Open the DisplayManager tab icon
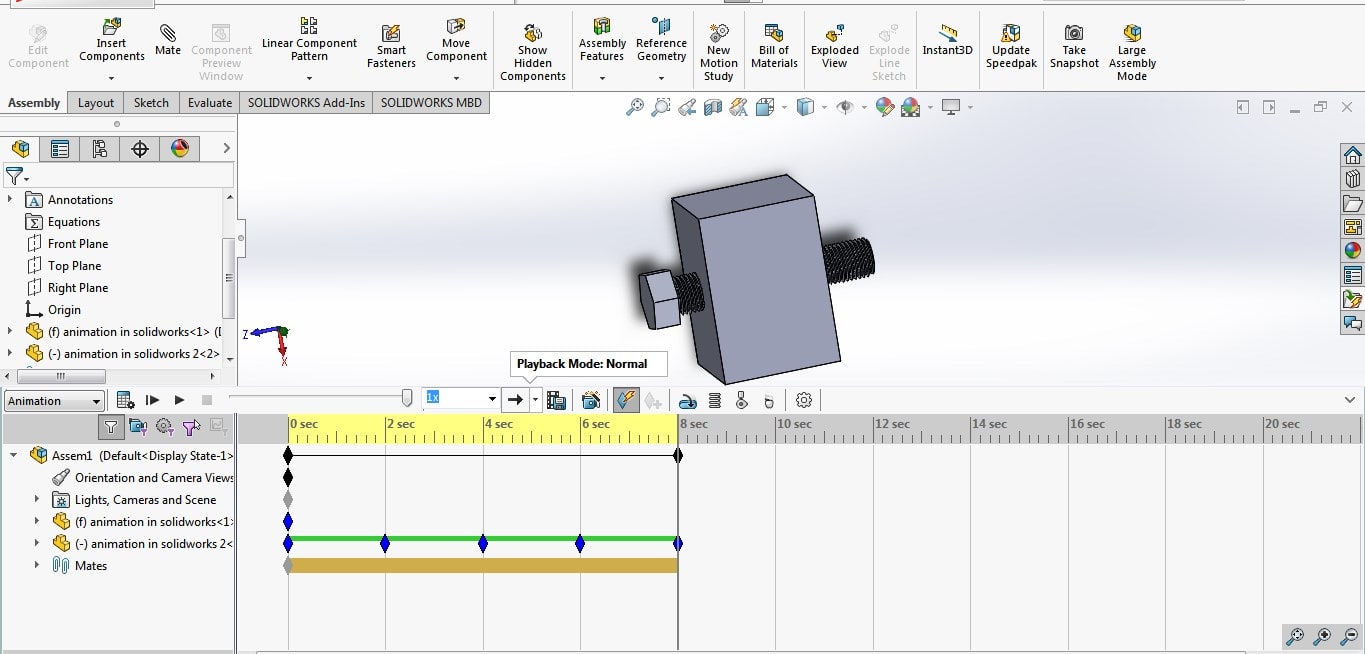The height and width of the screenshot is (654, 1365). click(180, 149)
